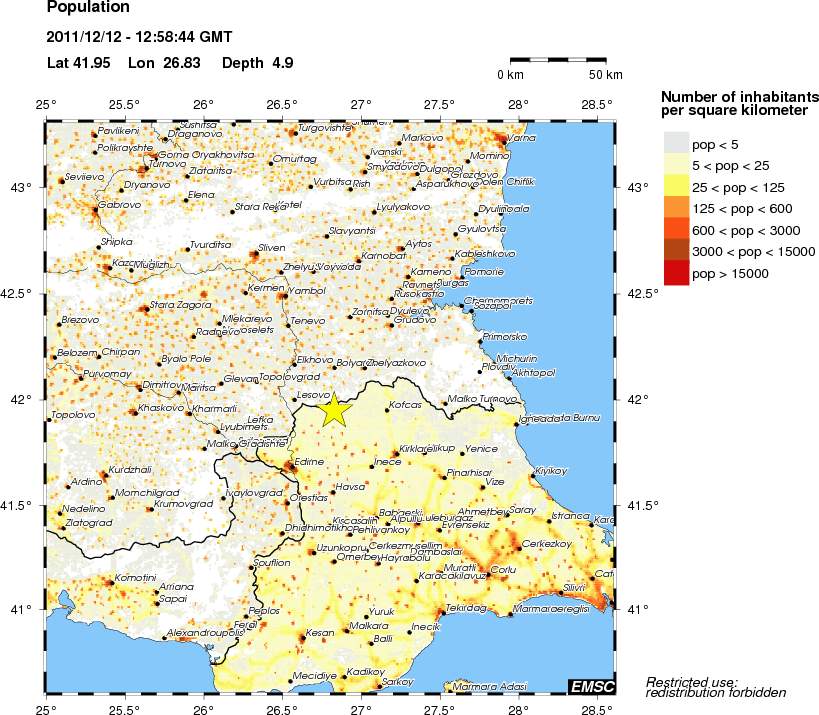Click the yellow "25 < pop < 125" swatch
819x715 pixels.
click(x=676, y=188)
